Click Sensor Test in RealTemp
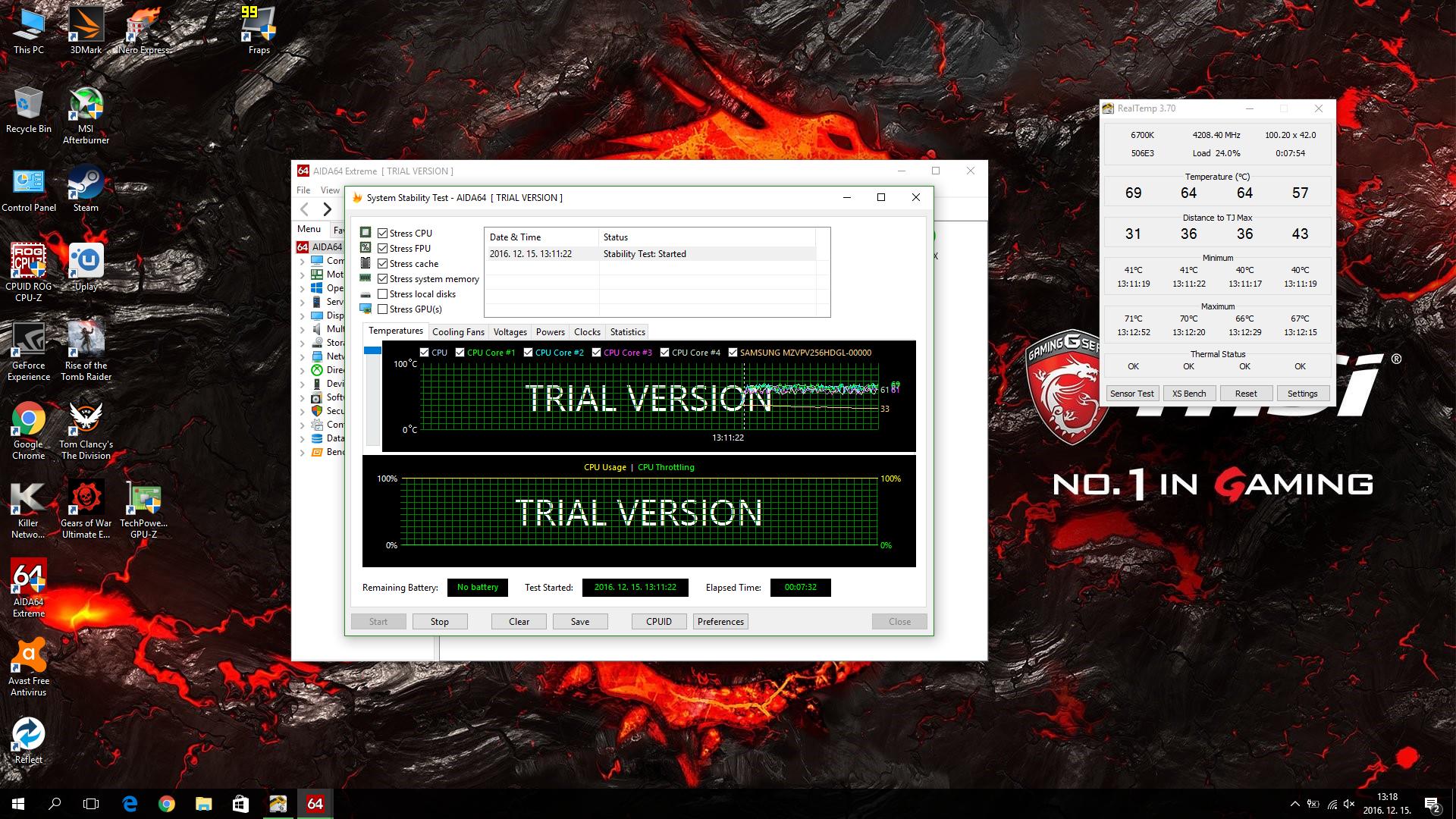The width and height of the screenshot is (1456, 819). [x=1131, y=394]
